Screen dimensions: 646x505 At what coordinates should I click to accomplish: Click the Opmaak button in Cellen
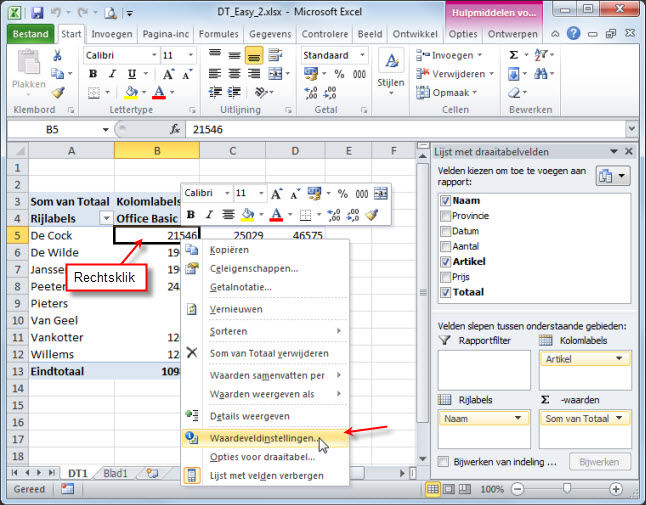(x=446, y=93)
